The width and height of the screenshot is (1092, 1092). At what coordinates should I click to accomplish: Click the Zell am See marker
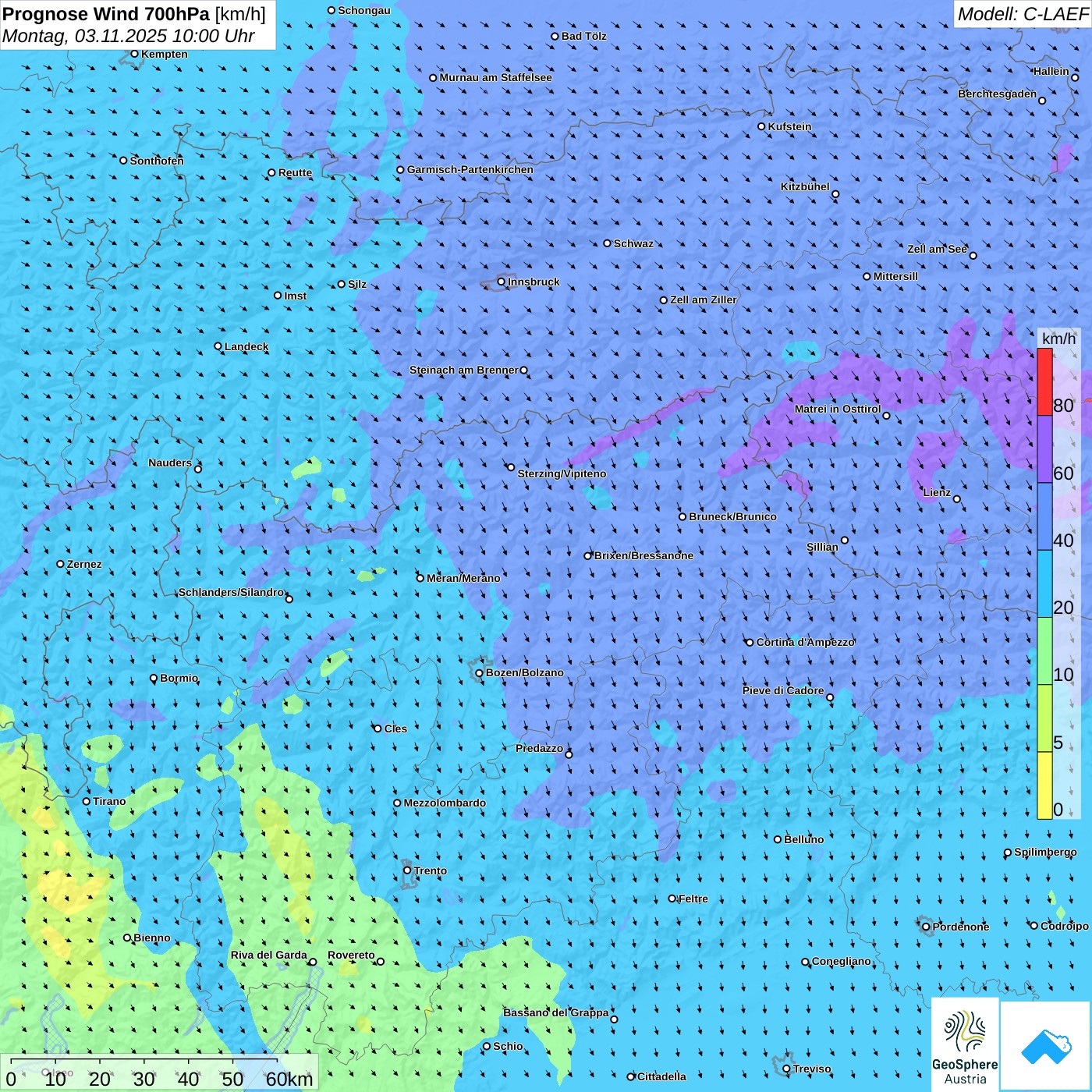point(973,255)
